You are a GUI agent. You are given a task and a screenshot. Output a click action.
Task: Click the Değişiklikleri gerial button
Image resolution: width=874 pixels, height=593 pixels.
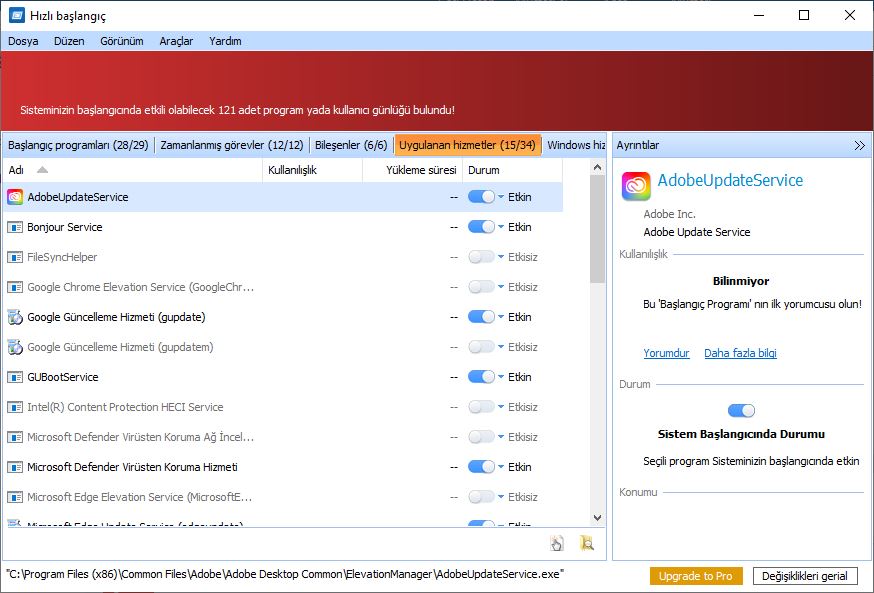click(805, 576)
